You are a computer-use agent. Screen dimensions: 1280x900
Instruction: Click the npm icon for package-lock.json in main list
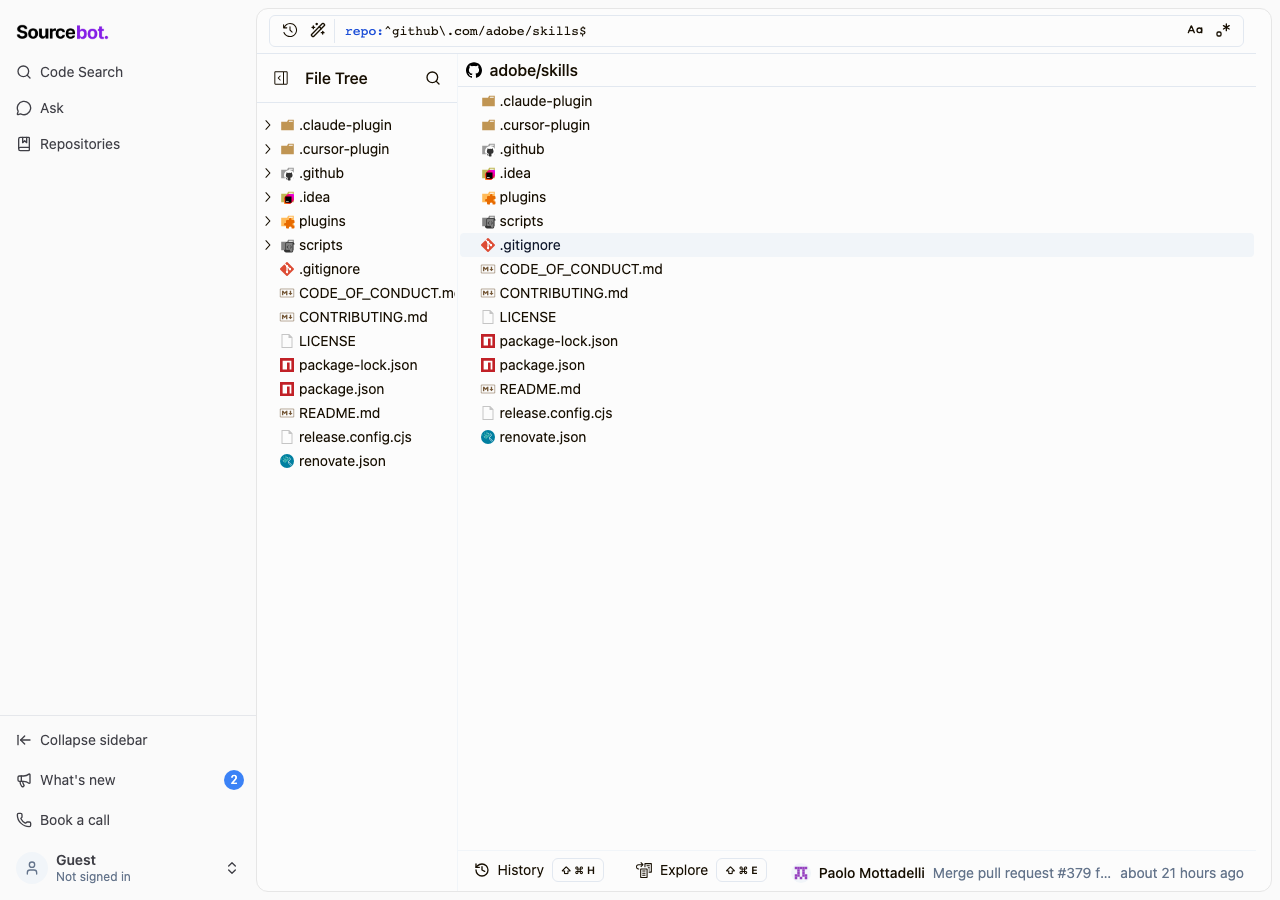pyautogui.click(x=488, y=341)
